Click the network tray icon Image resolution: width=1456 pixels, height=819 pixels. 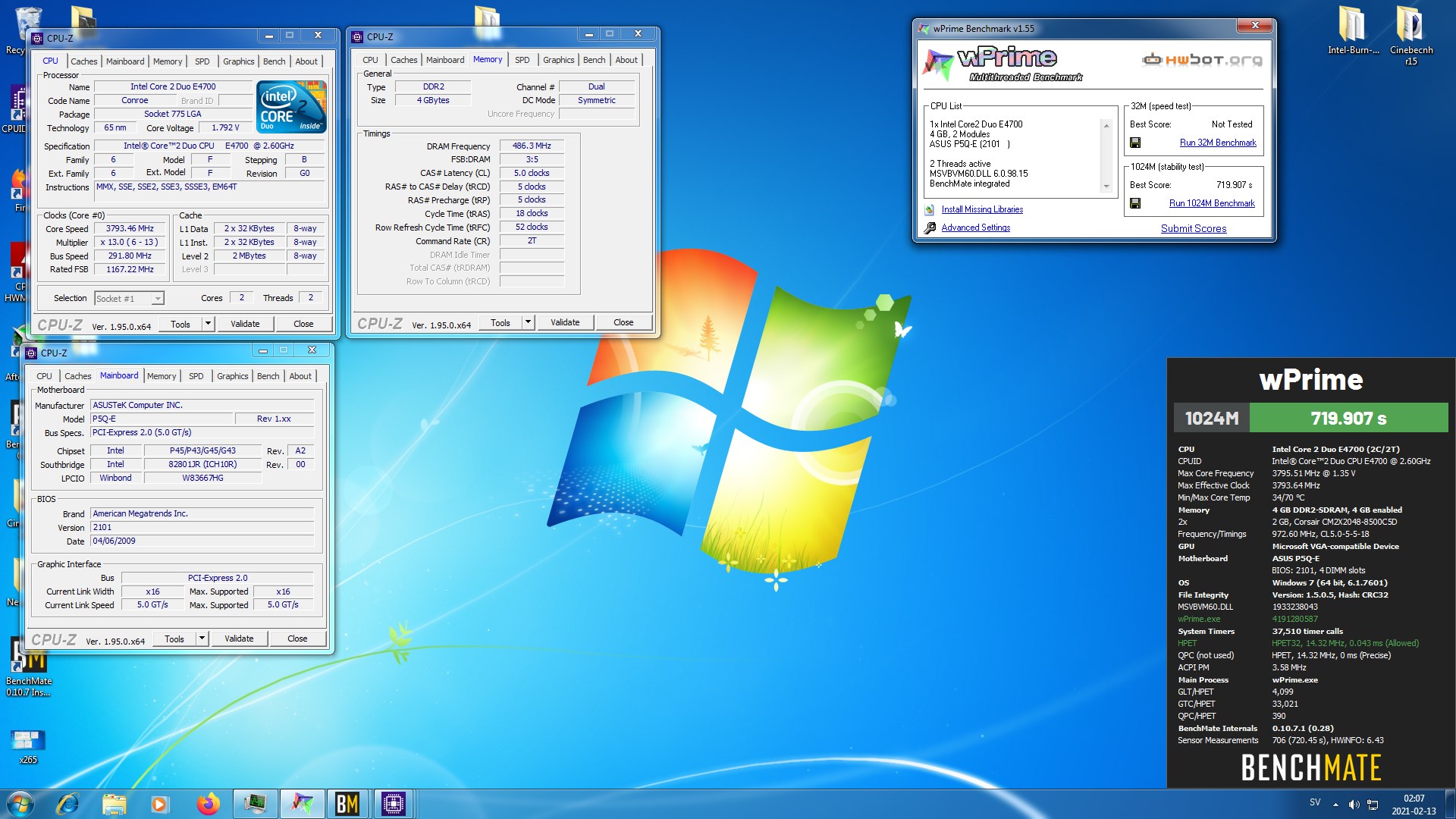1373,805
